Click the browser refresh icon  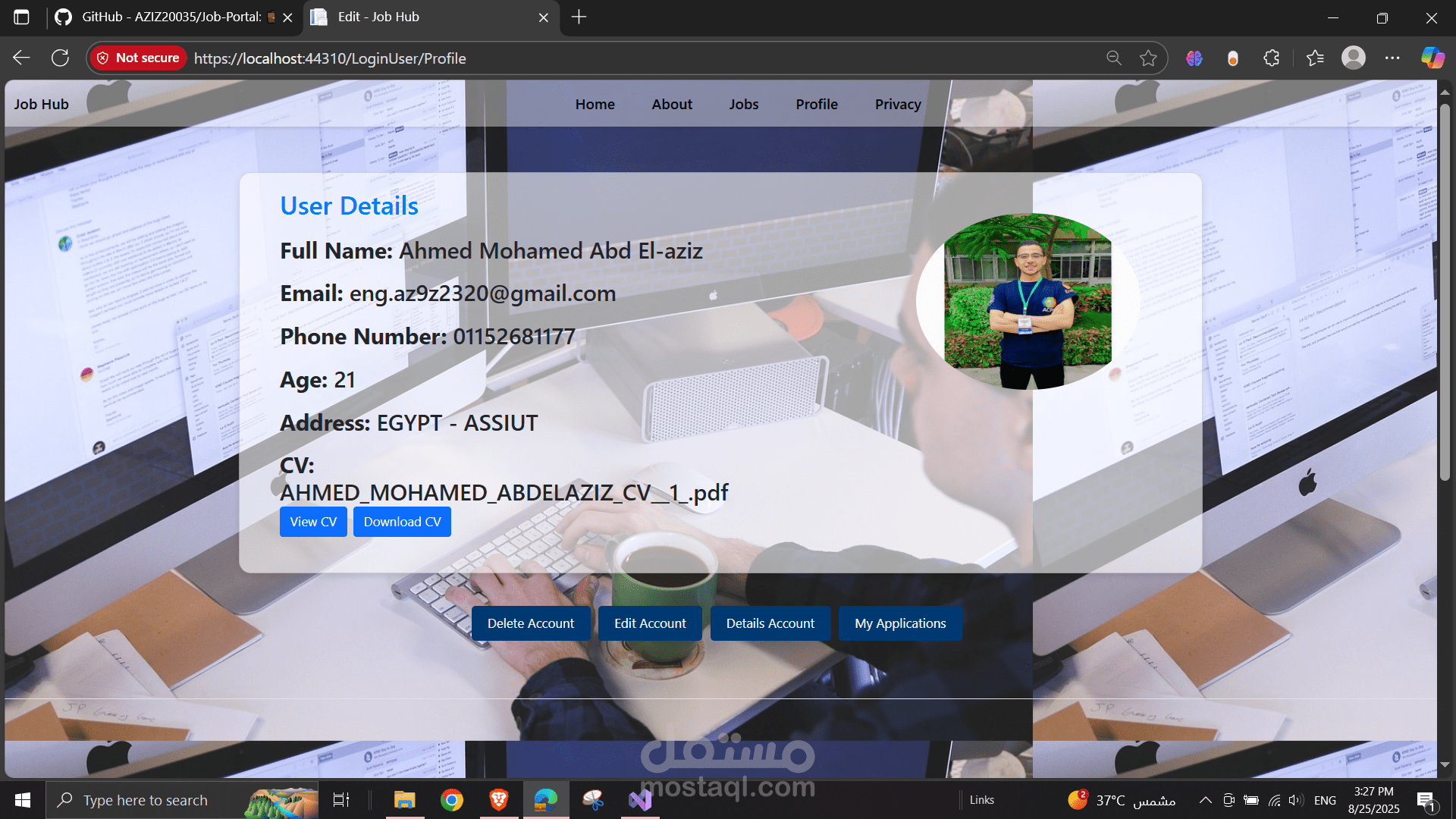(60, 58)
